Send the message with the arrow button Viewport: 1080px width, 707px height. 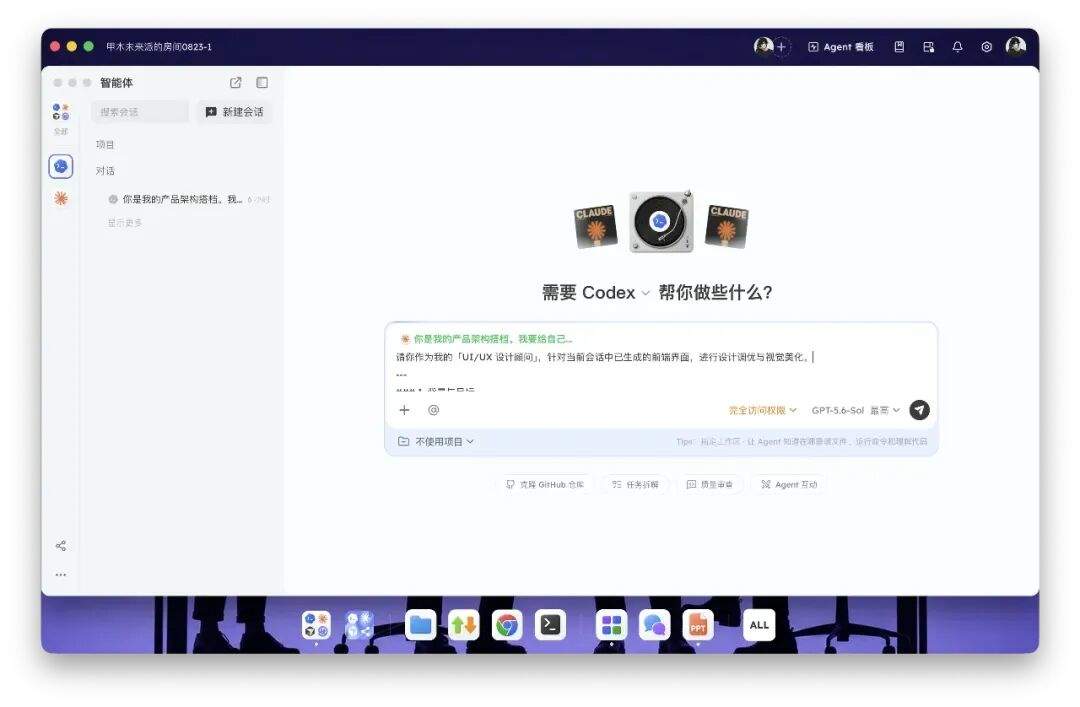(x=920, y=410)
